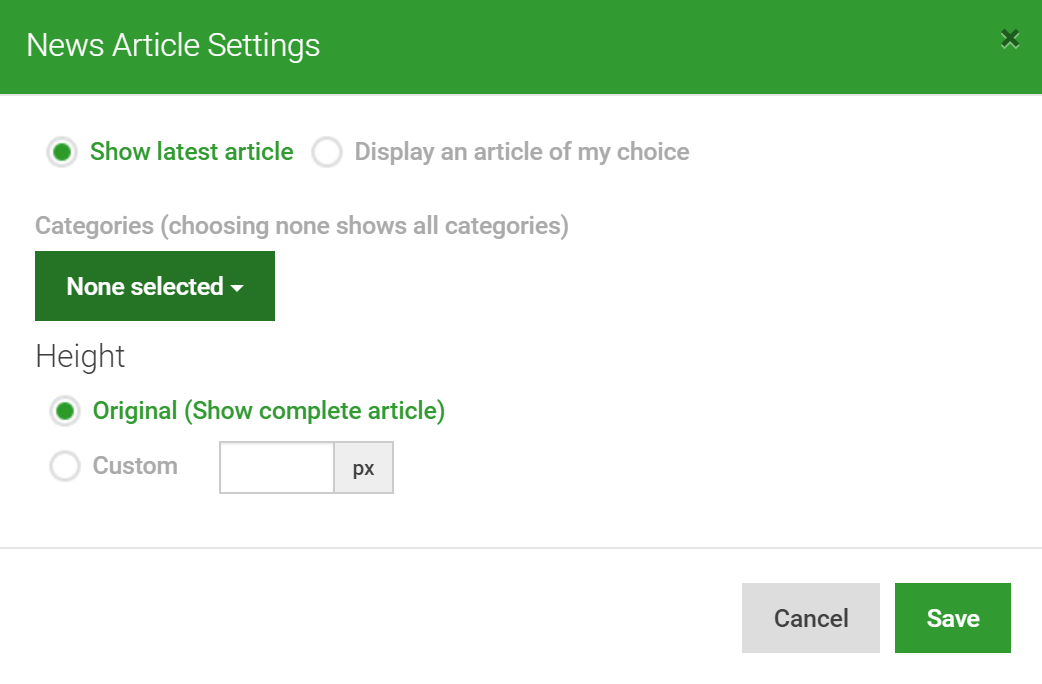The height and width of the screenshot is (684, 1042).
Task: Open the None selected categories dropdown
Action: 155,286
